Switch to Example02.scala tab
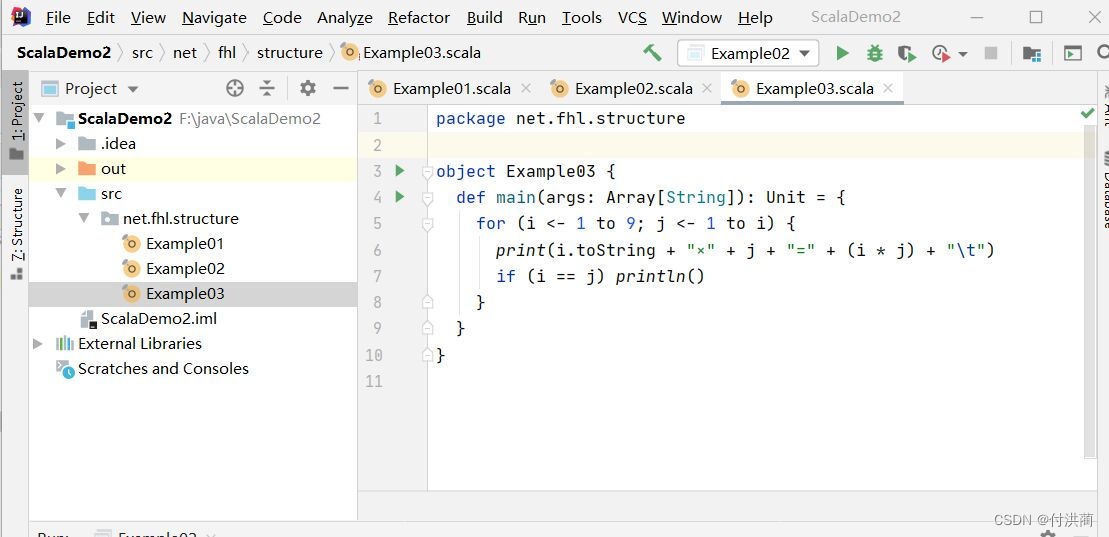 pyautogui.click(x=633, y=88)
